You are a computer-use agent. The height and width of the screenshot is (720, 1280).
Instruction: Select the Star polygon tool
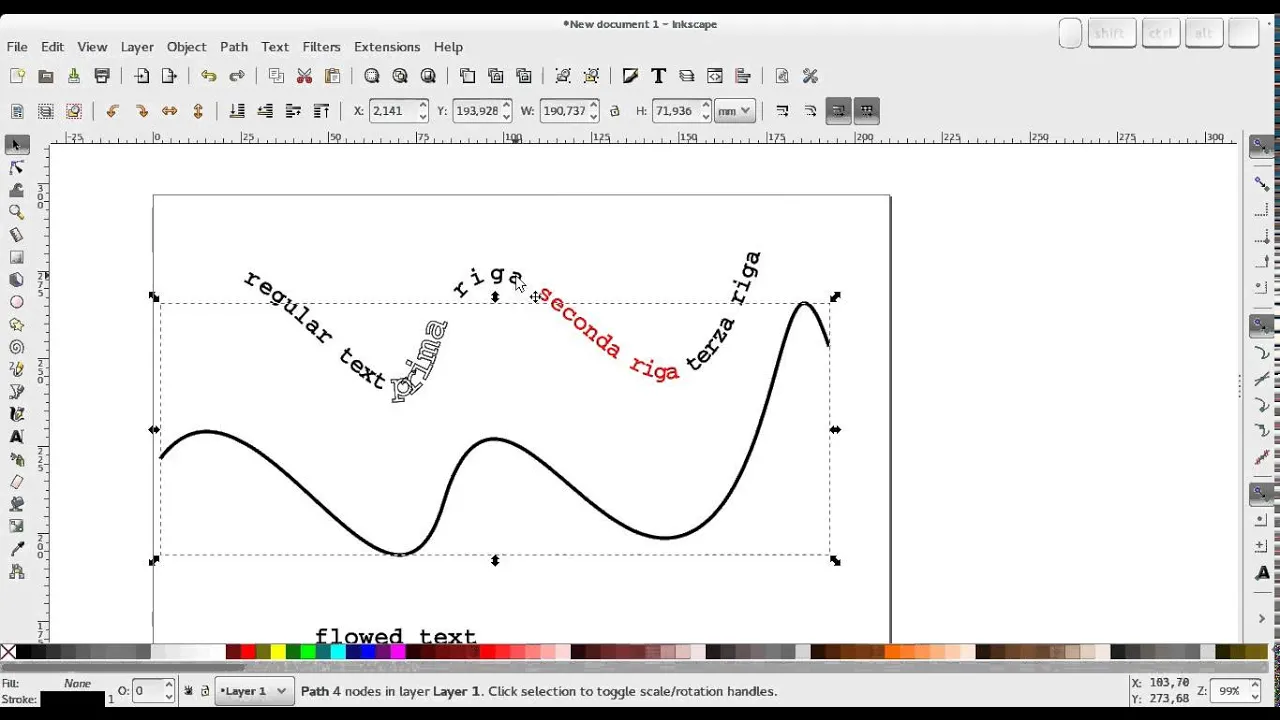(16, 325)
